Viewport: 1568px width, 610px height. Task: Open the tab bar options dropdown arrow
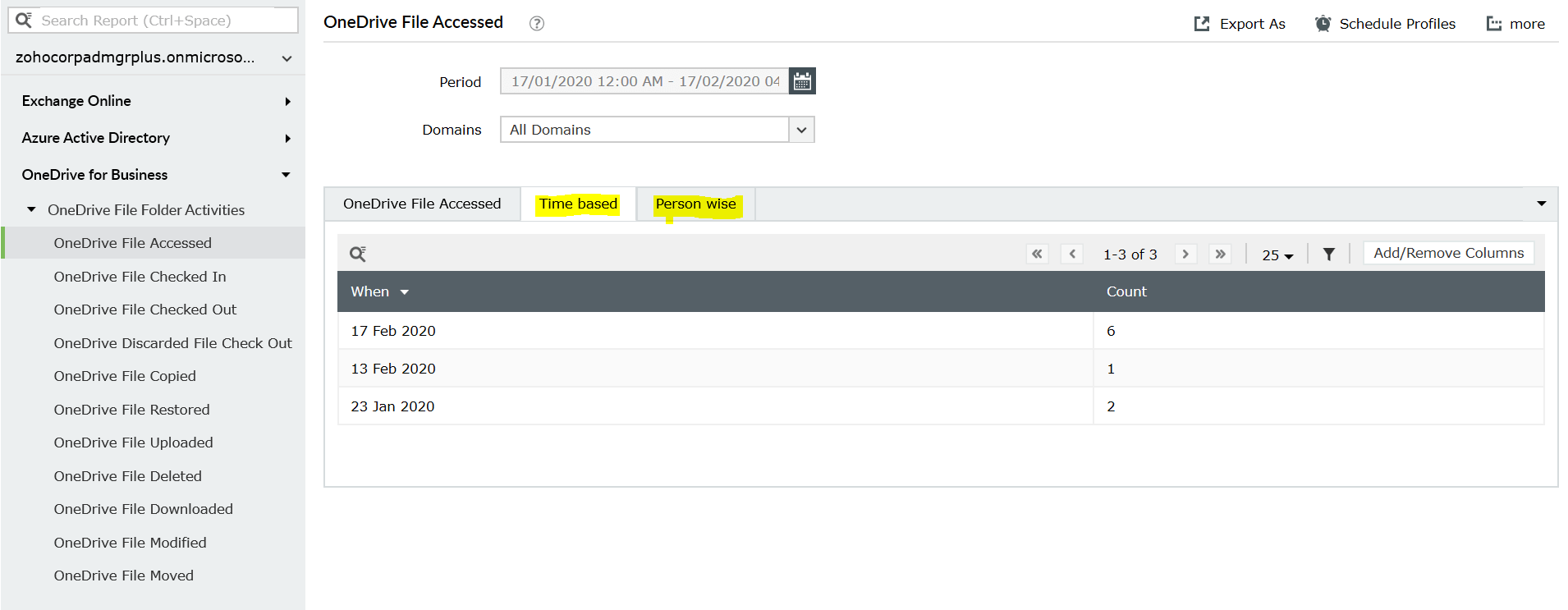coord(1542,204)
